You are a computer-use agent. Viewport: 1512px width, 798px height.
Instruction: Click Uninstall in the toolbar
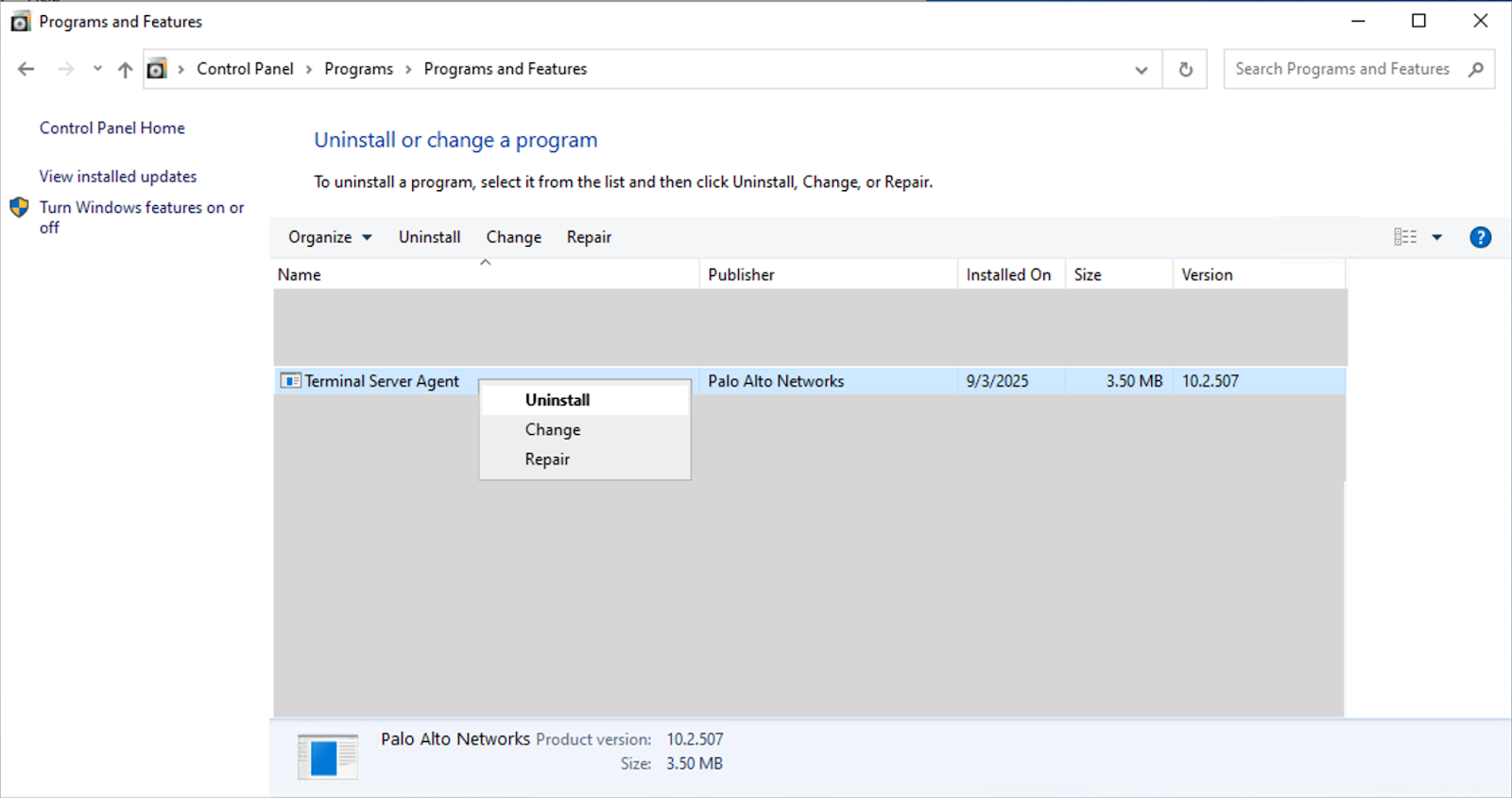coord(429,237)
